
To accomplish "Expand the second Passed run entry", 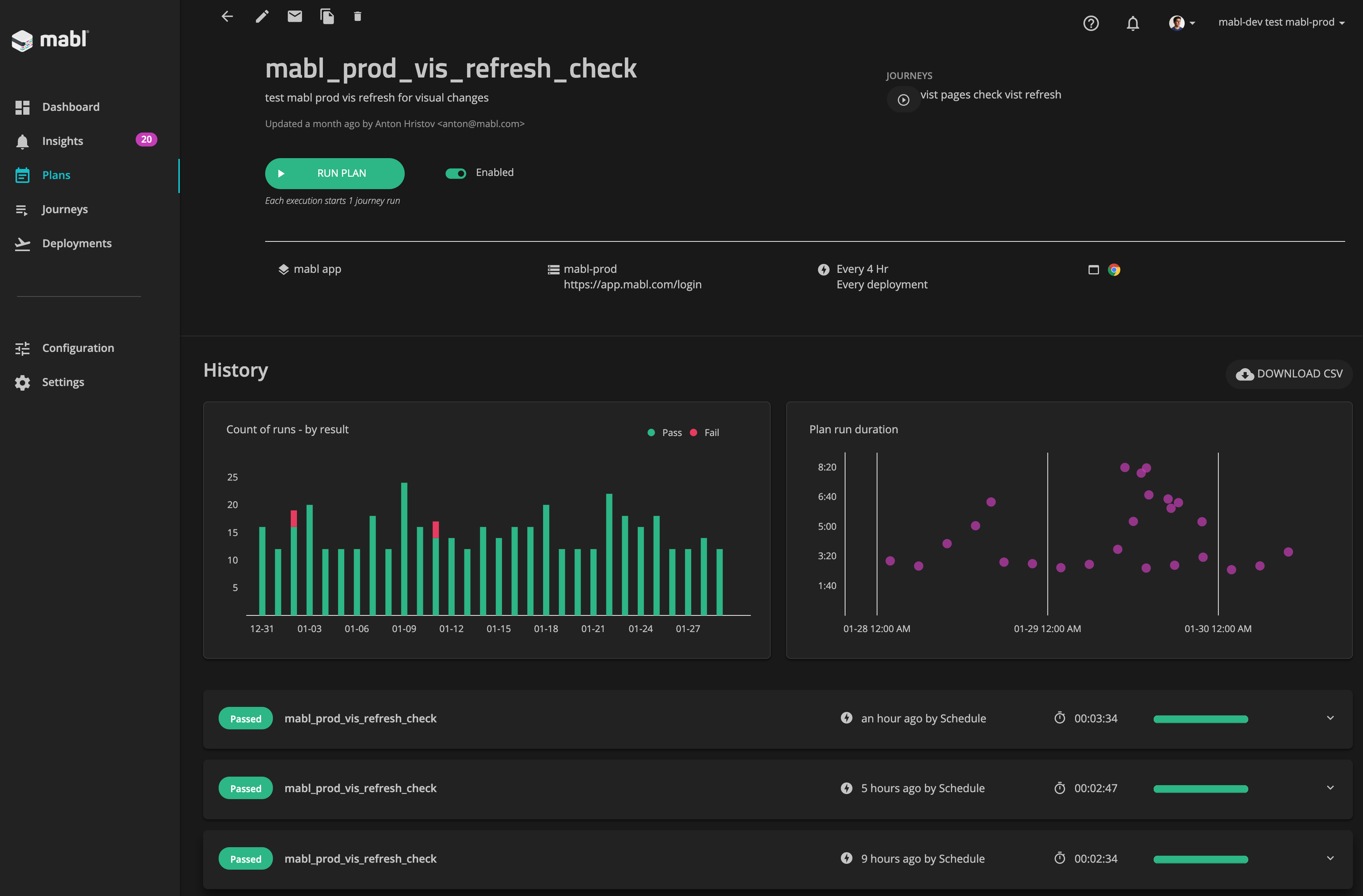I will click(1330, 787).
